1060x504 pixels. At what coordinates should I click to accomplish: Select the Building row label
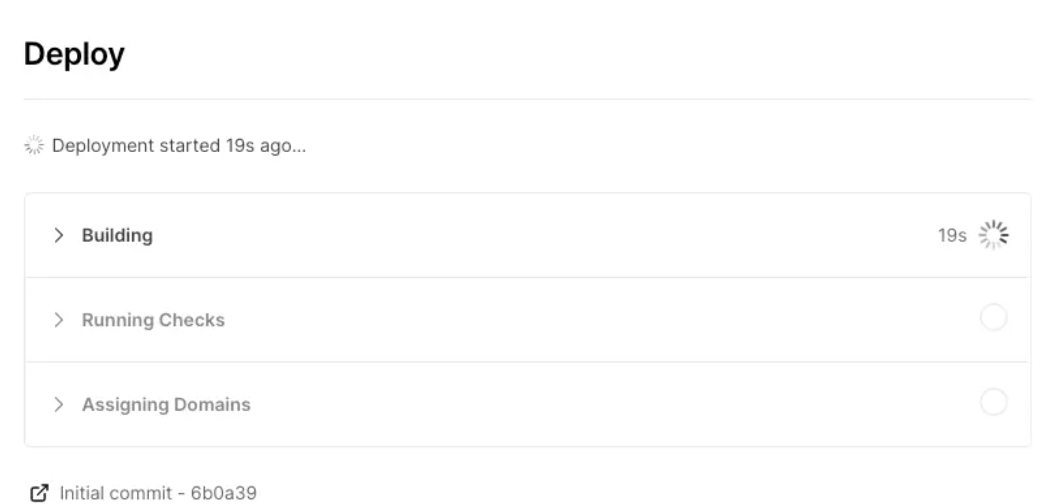coord(117,235)
